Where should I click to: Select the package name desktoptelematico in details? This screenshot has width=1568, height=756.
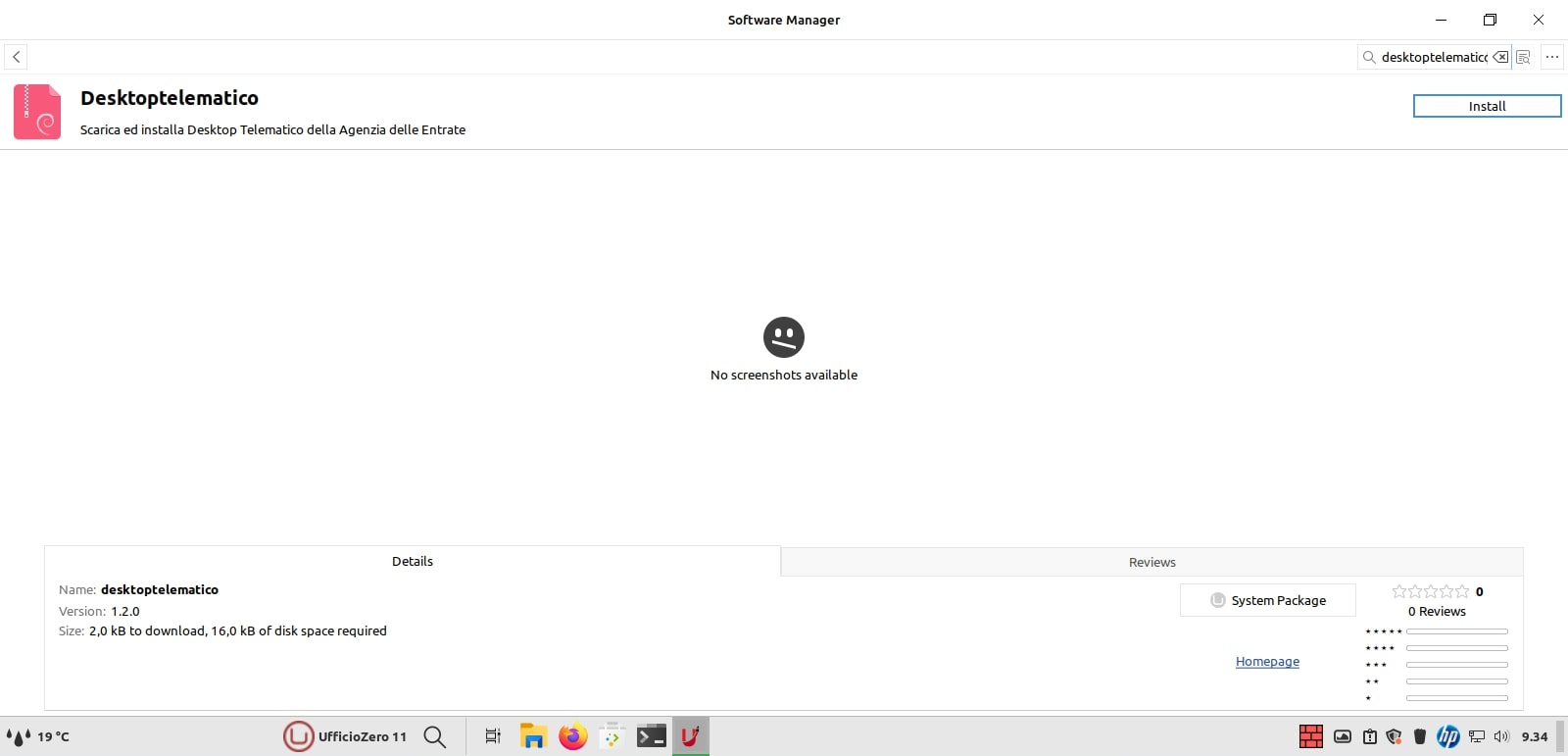(x=160, y=589)
